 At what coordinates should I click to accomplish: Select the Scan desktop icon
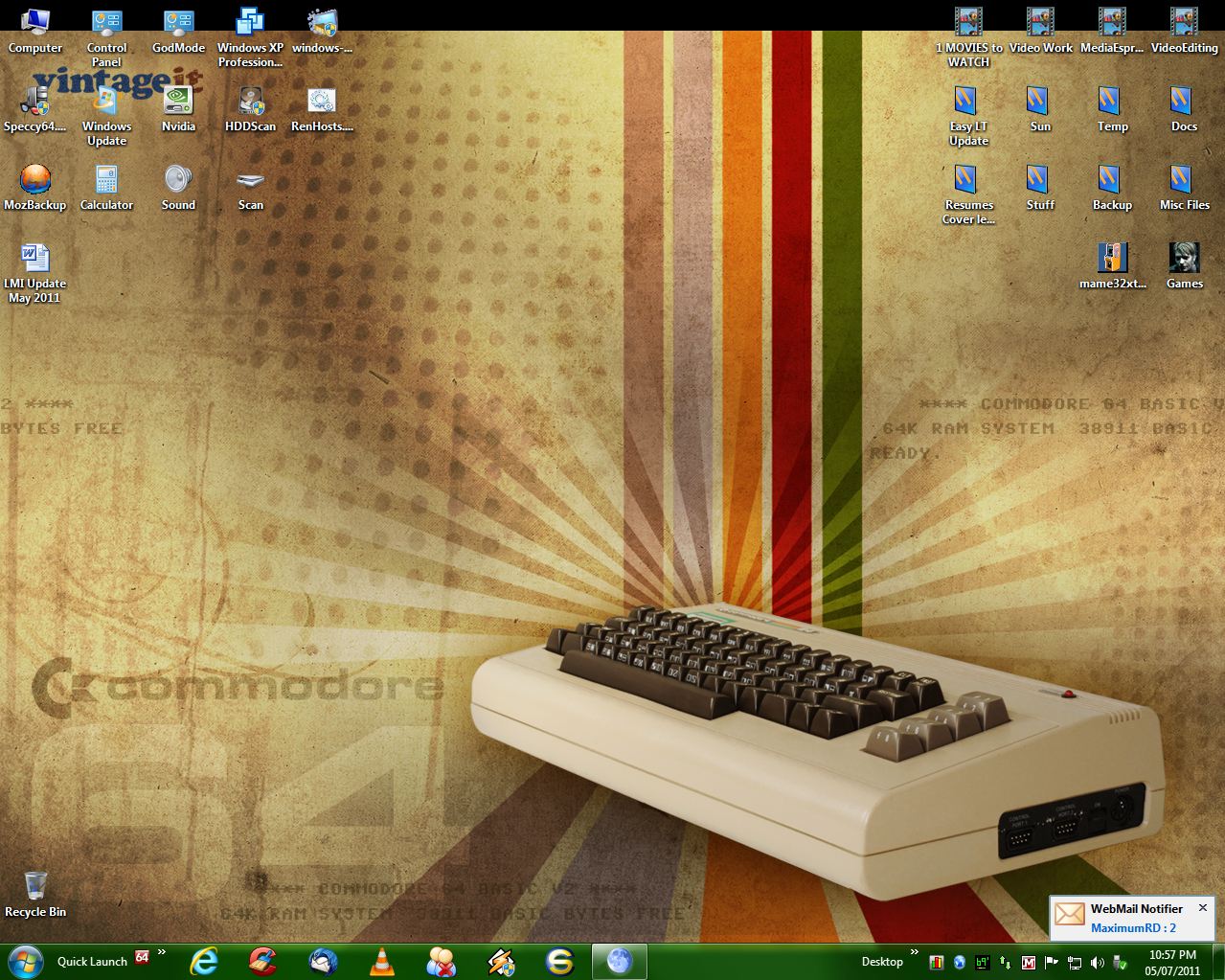click(x=250, y=189)
